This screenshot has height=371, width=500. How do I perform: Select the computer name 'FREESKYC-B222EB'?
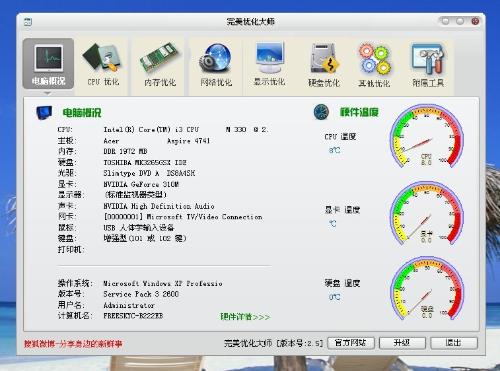point(133,316)
